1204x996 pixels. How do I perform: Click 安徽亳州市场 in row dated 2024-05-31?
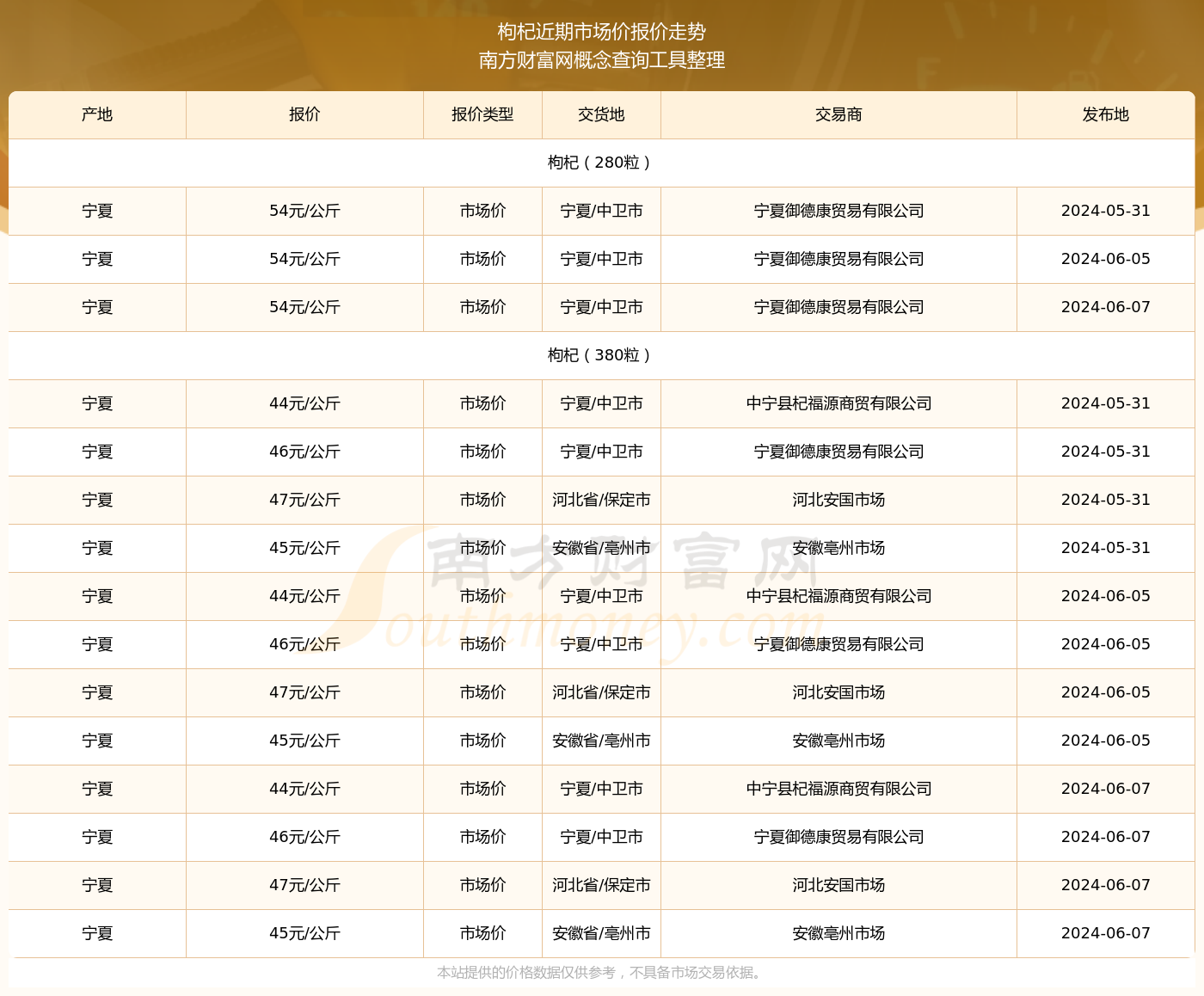click(838, 548)
